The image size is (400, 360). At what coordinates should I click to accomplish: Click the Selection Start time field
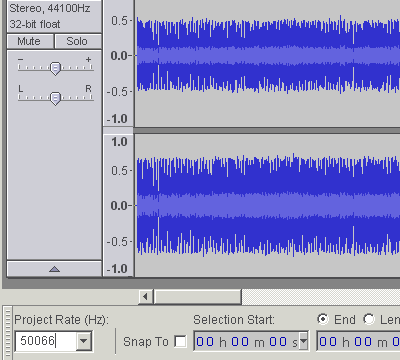(247, 341)
